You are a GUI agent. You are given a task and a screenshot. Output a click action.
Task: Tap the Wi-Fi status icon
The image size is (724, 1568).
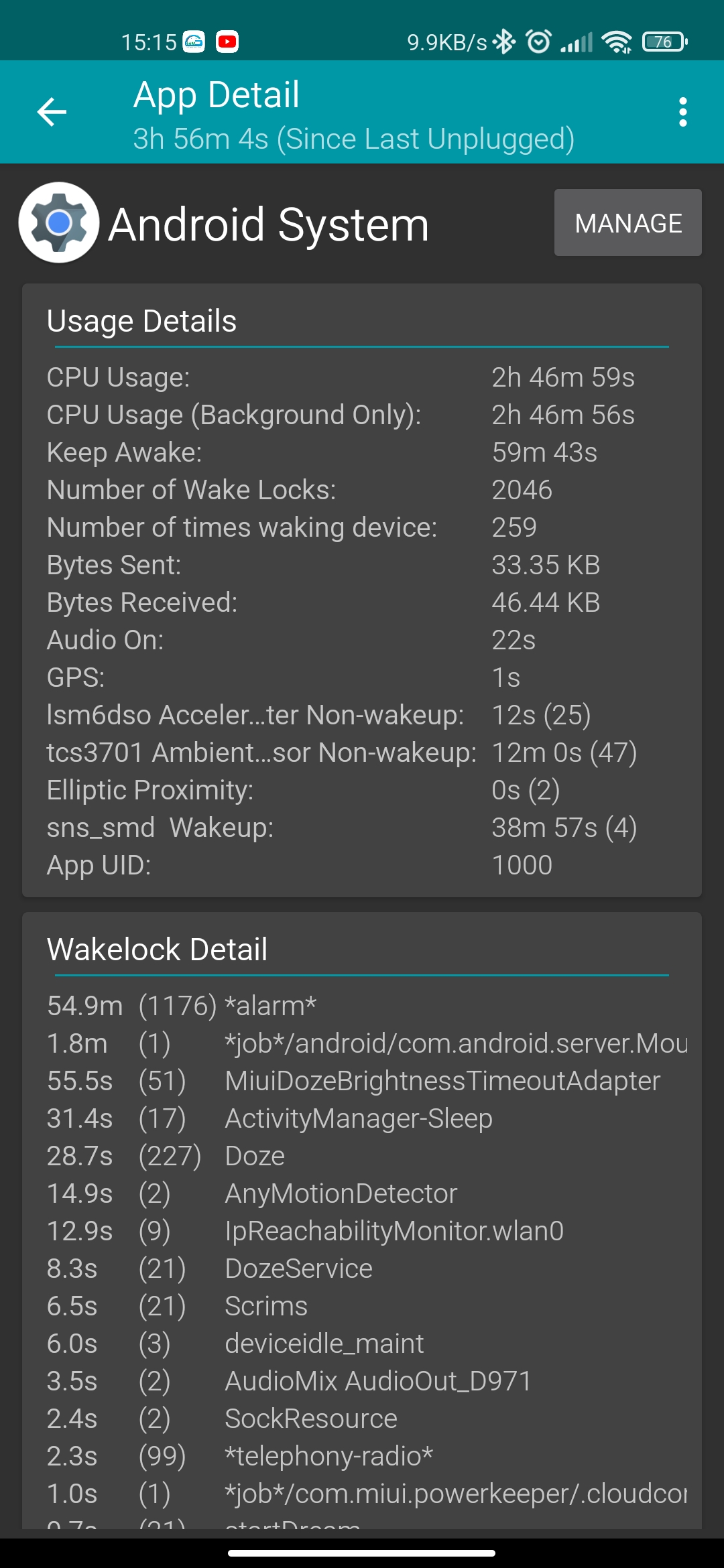click(x=617, y=42)
